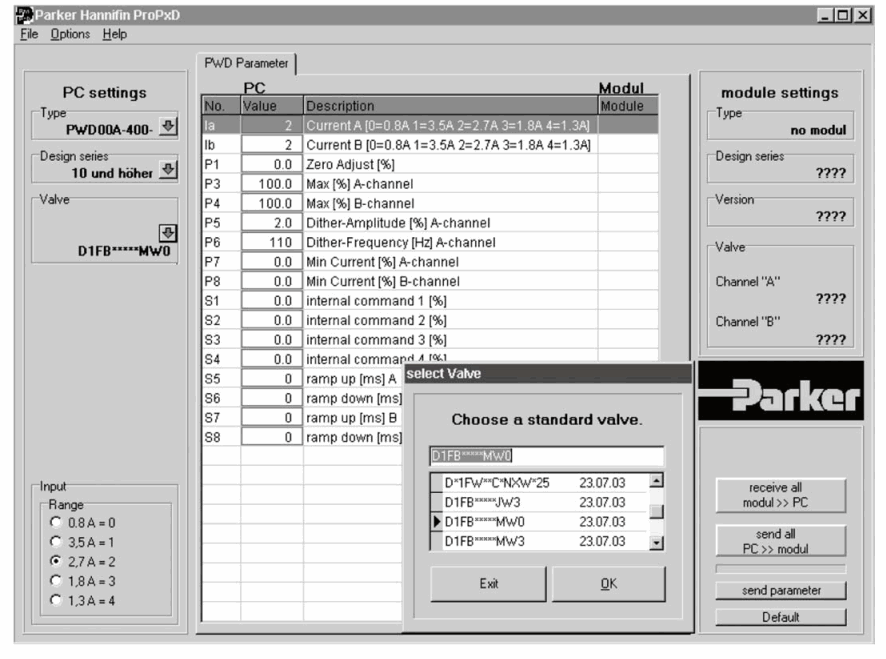Screen dimensions: 886x659
Task: Select valve D1FB*****JW3 in list
Action: pos(540,502)
